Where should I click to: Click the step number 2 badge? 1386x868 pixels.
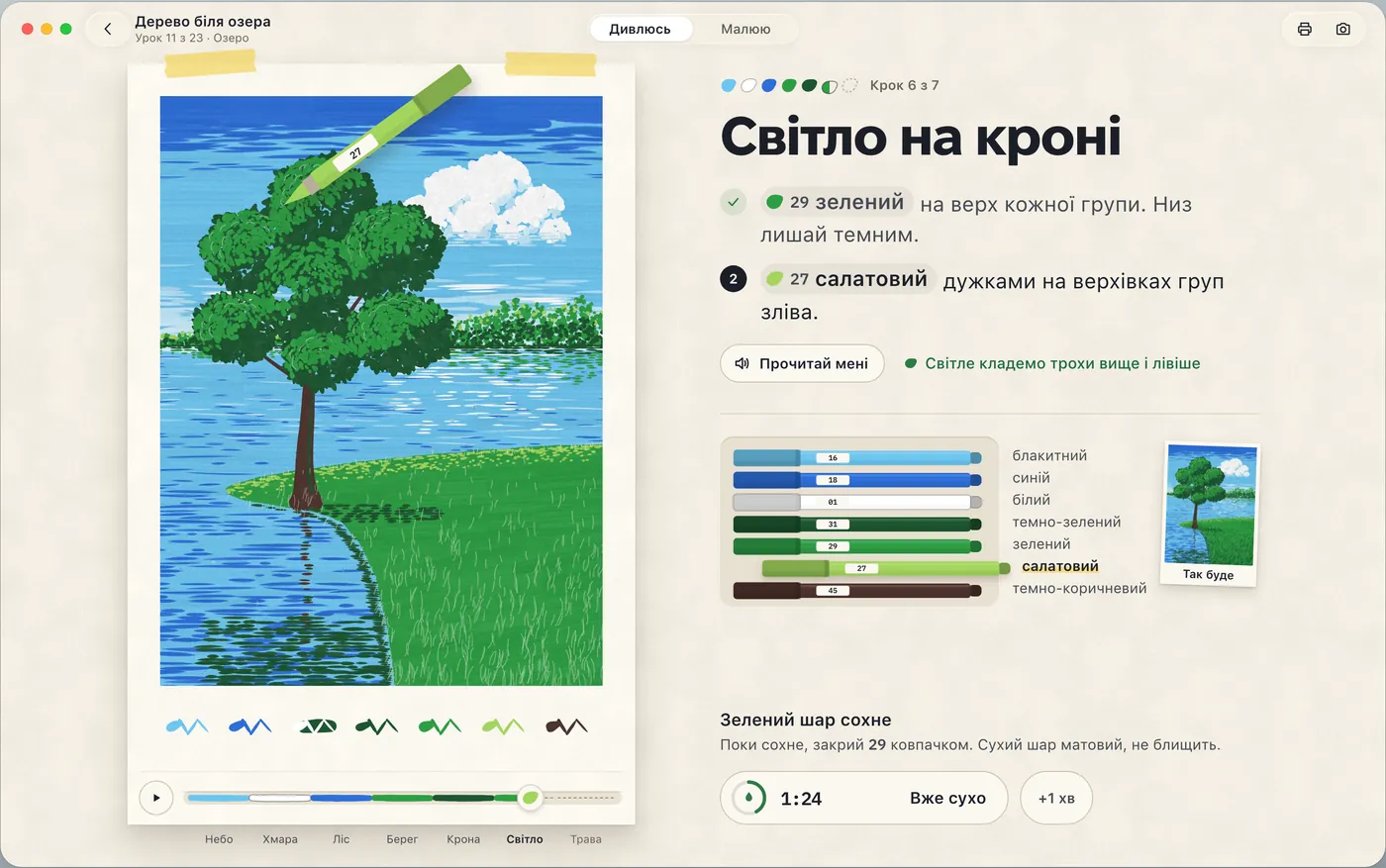pyautogui.click(x=733, y=279)
